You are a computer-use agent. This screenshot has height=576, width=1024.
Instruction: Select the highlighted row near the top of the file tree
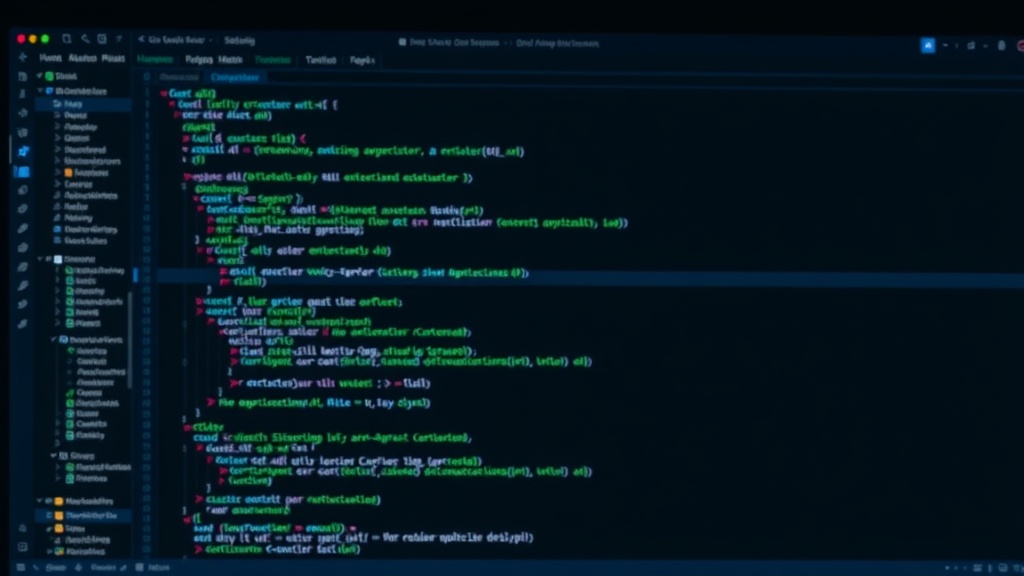[84, 104]
